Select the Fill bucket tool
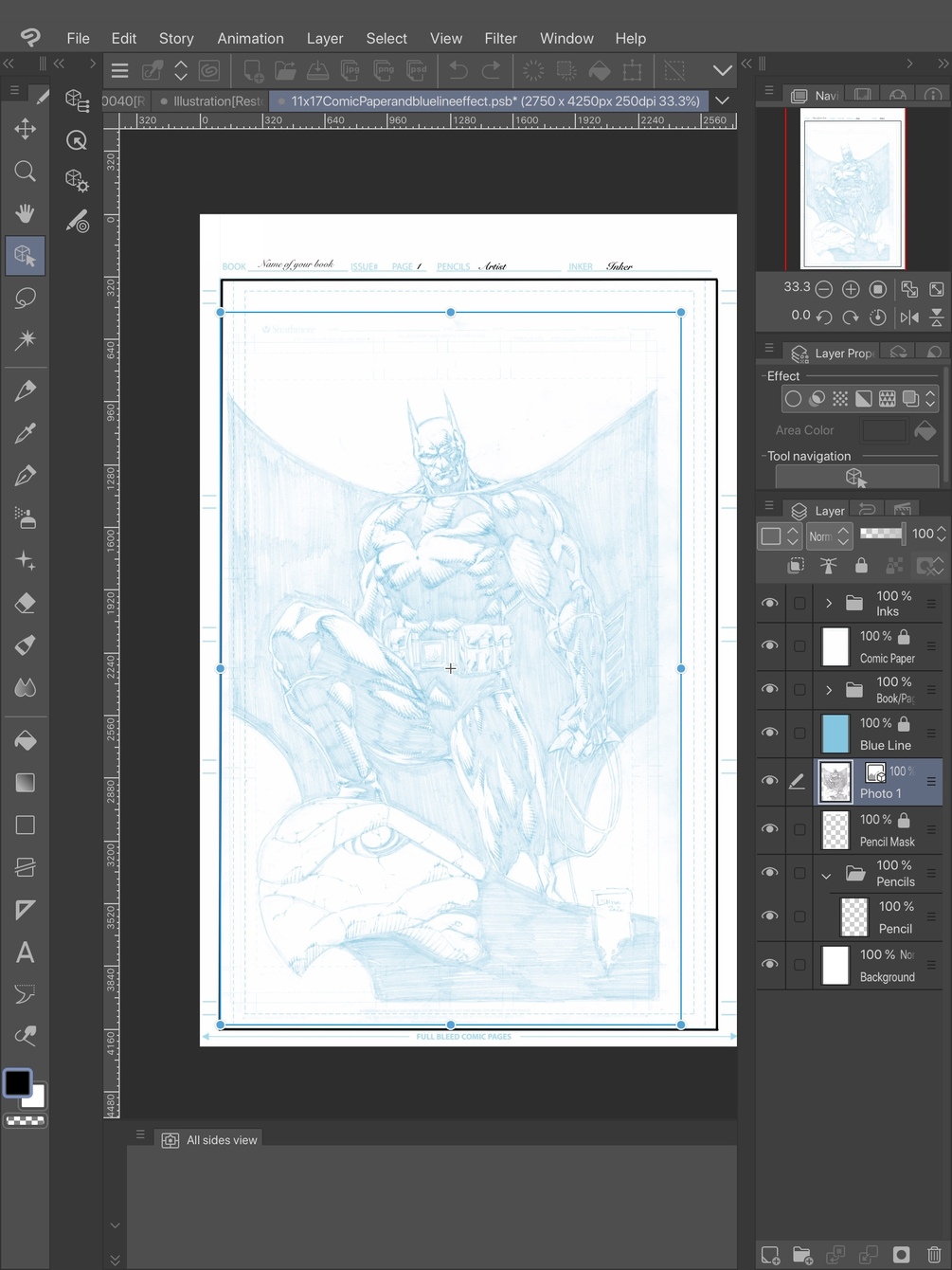Screen dimensions: 952x1270 [x=26, y=740]
